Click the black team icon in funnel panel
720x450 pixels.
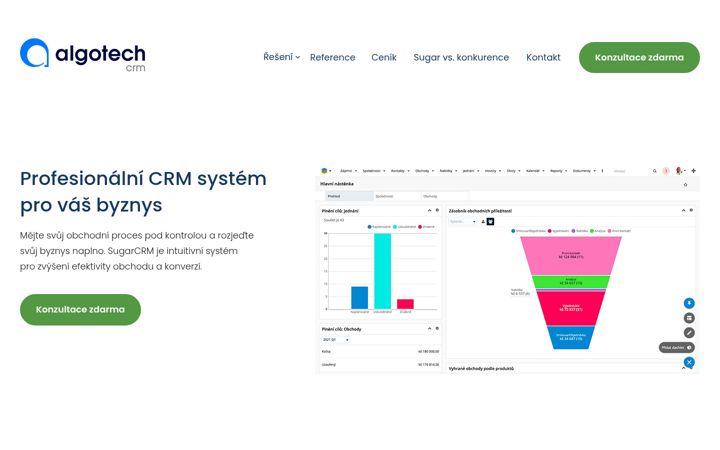[x=490, y=222]
